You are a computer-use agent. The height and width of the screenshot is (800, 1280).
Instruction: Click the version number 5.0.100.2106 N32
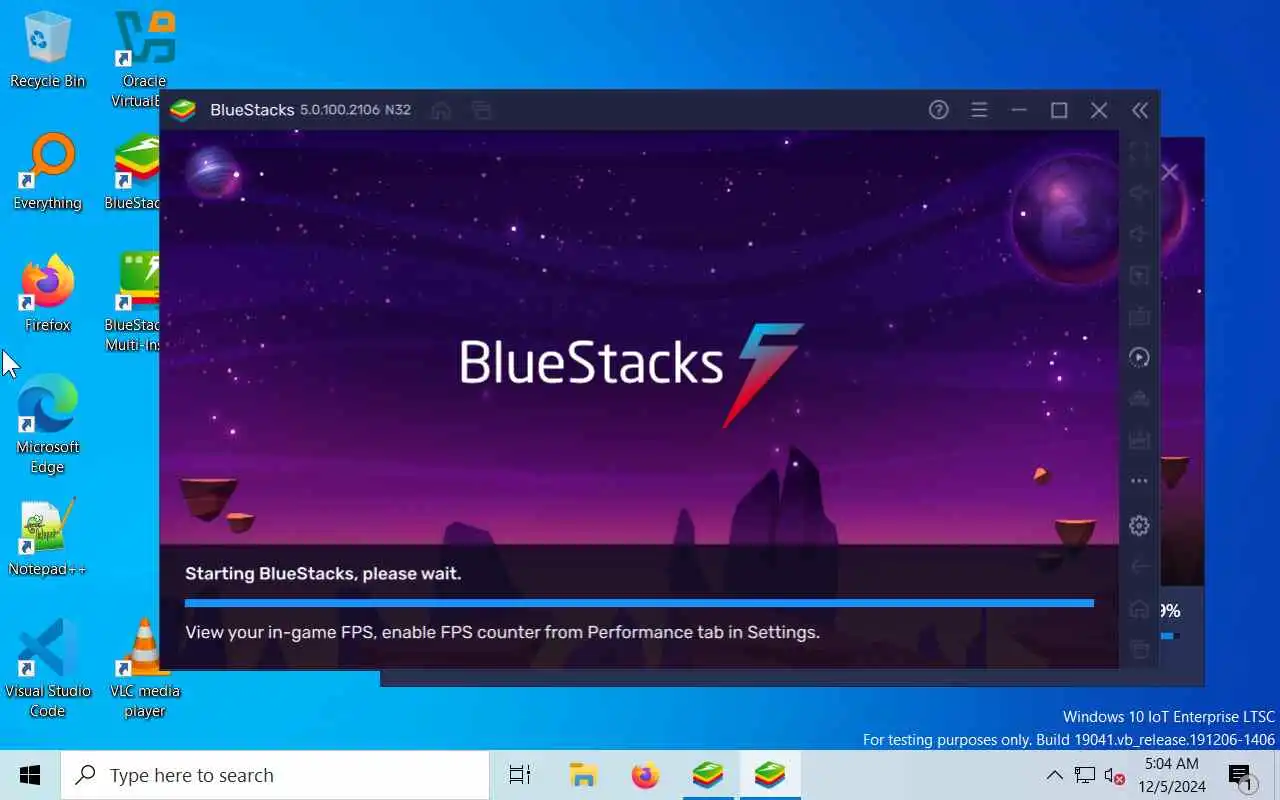point(356,110)
